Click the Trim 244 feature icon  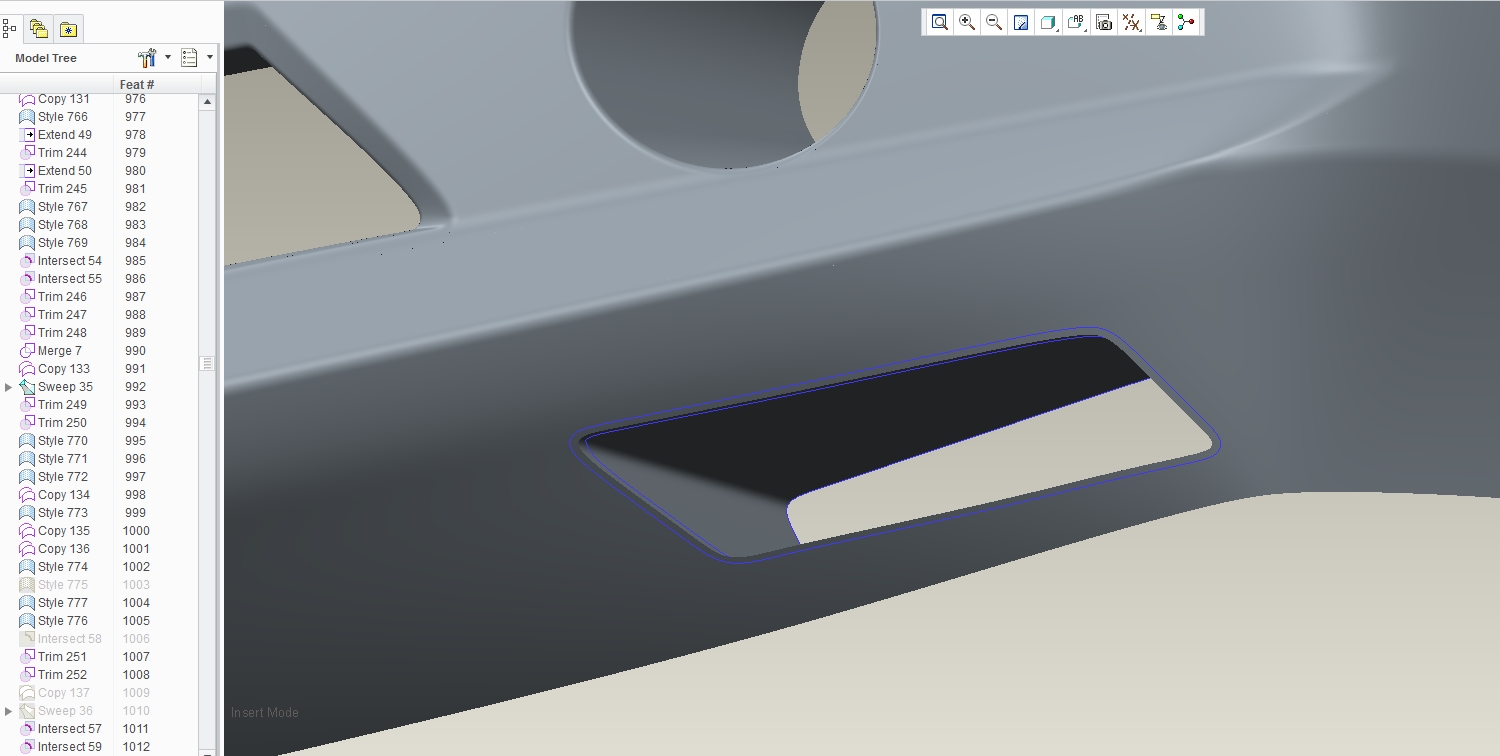[x=27, y=153]
